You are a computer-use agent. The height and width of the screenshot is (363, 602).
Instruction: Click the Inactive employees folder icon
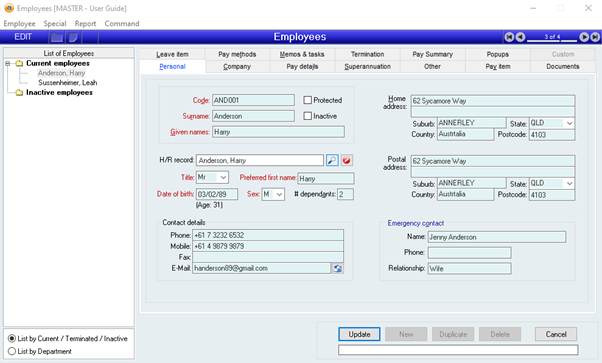pyautogui.click(x=19, y=93)
